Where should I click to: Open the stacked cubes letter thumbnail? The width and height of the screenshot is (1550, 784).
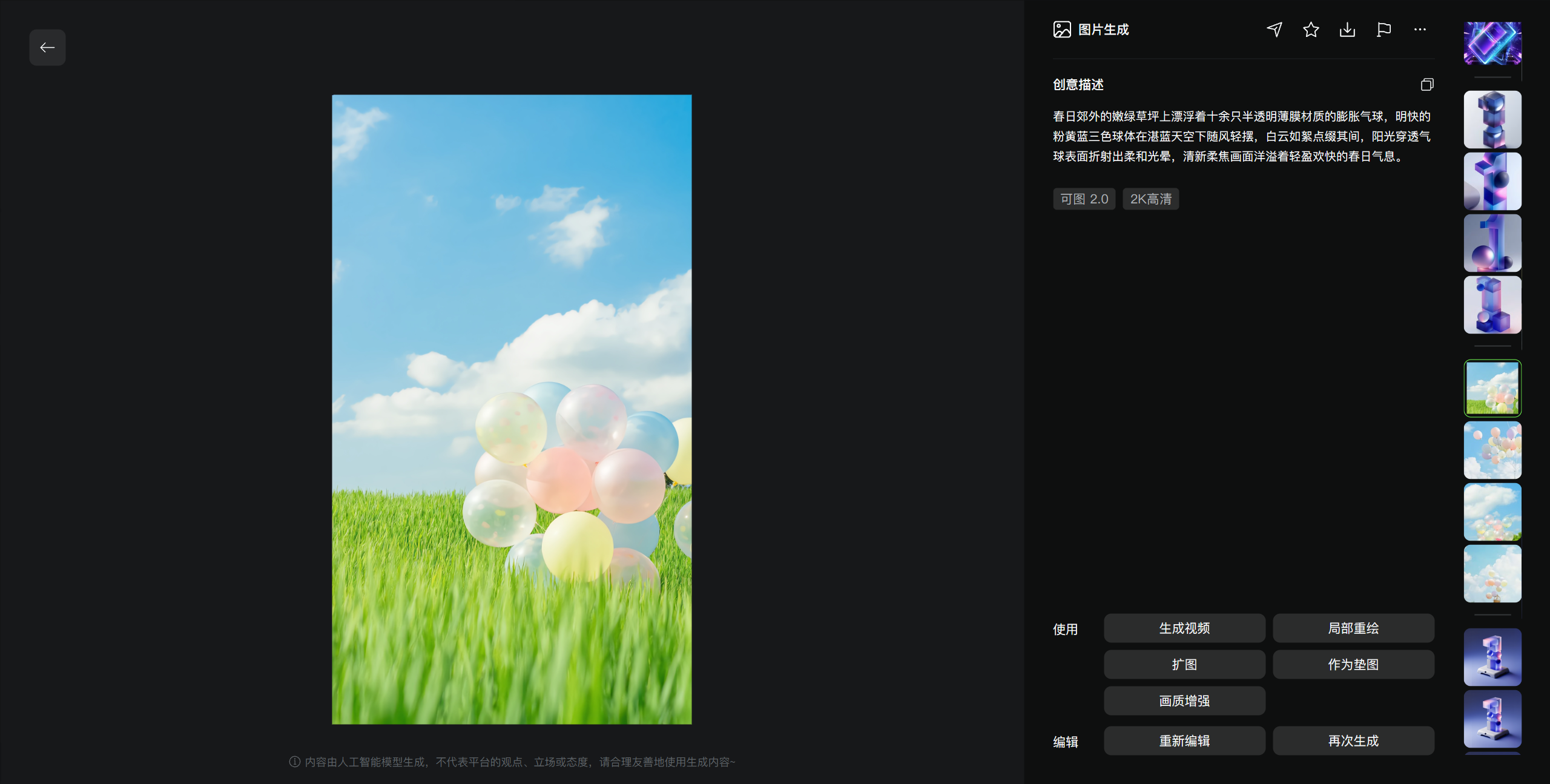point(1492,119)
